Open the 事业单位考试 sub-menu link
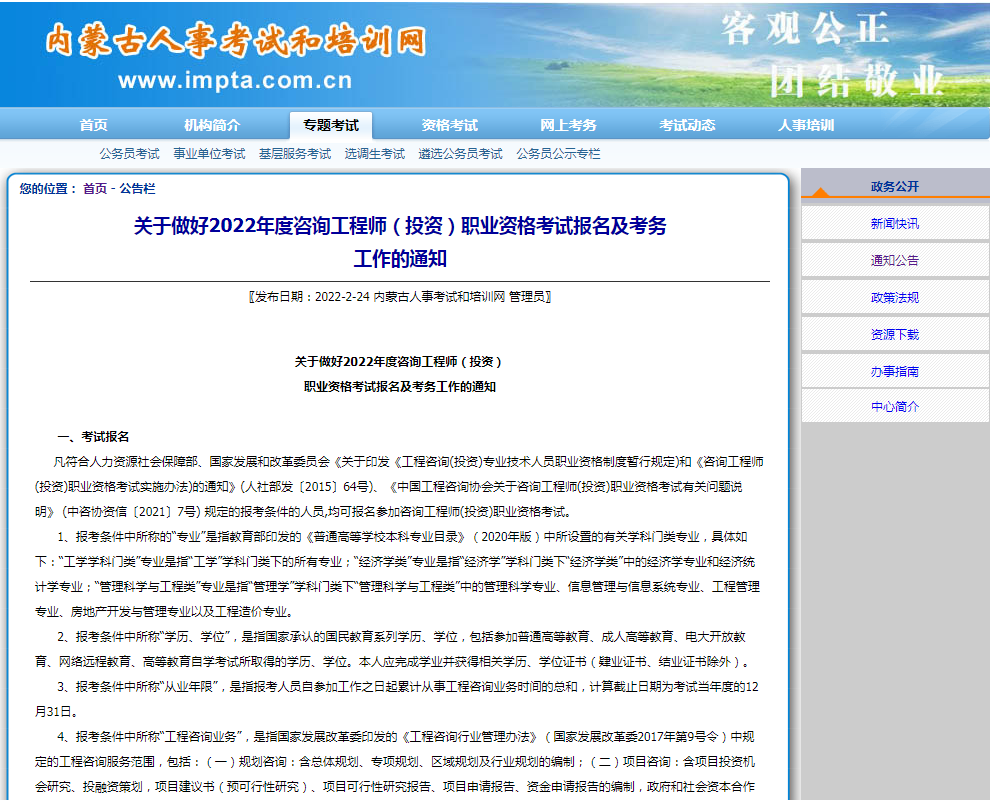The width and height of the screenshot is (991, 800). (209, 154)
